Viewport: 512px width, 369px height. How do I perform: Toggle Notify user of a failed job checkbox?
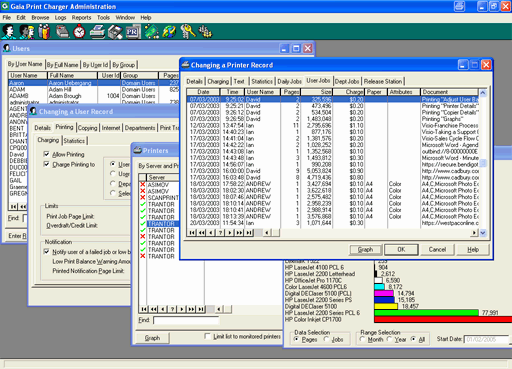[47, 252]
